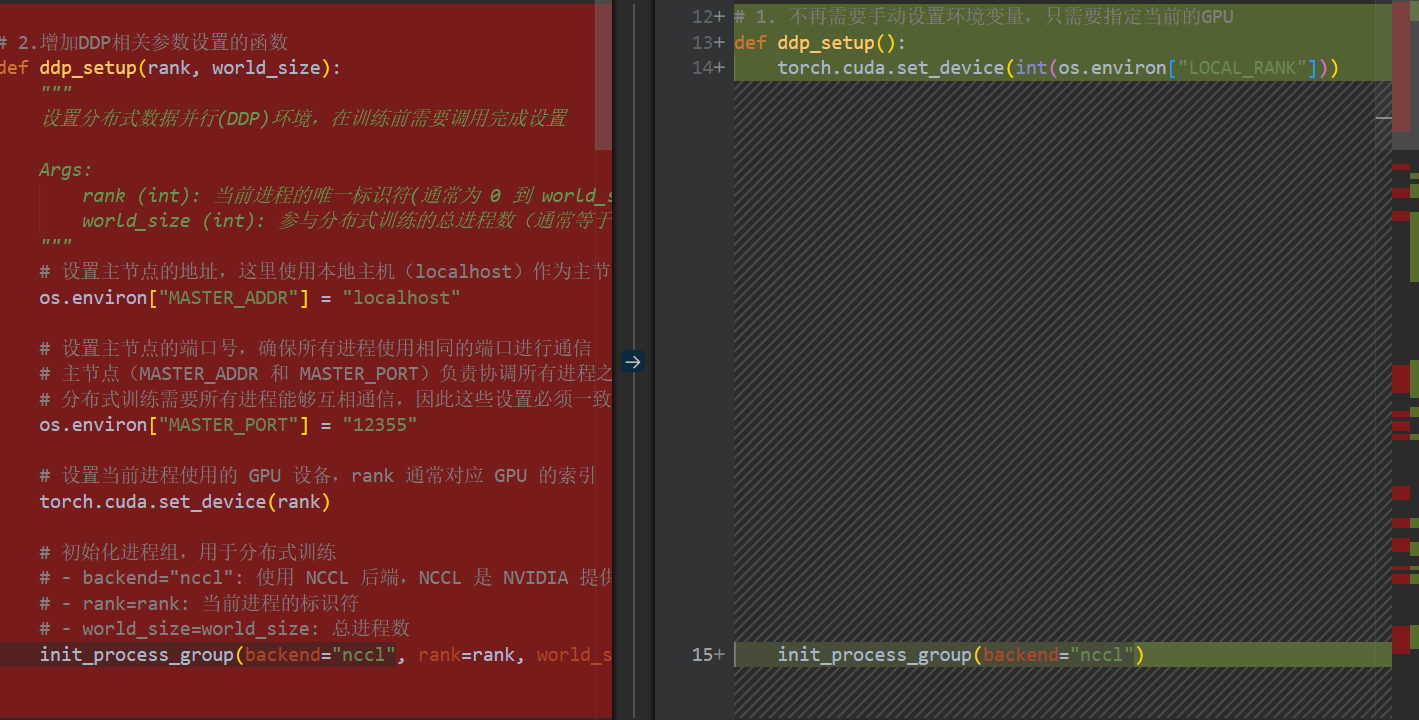Click the left diff pane vertical scrollbar thumb

[x=603, y=75]
